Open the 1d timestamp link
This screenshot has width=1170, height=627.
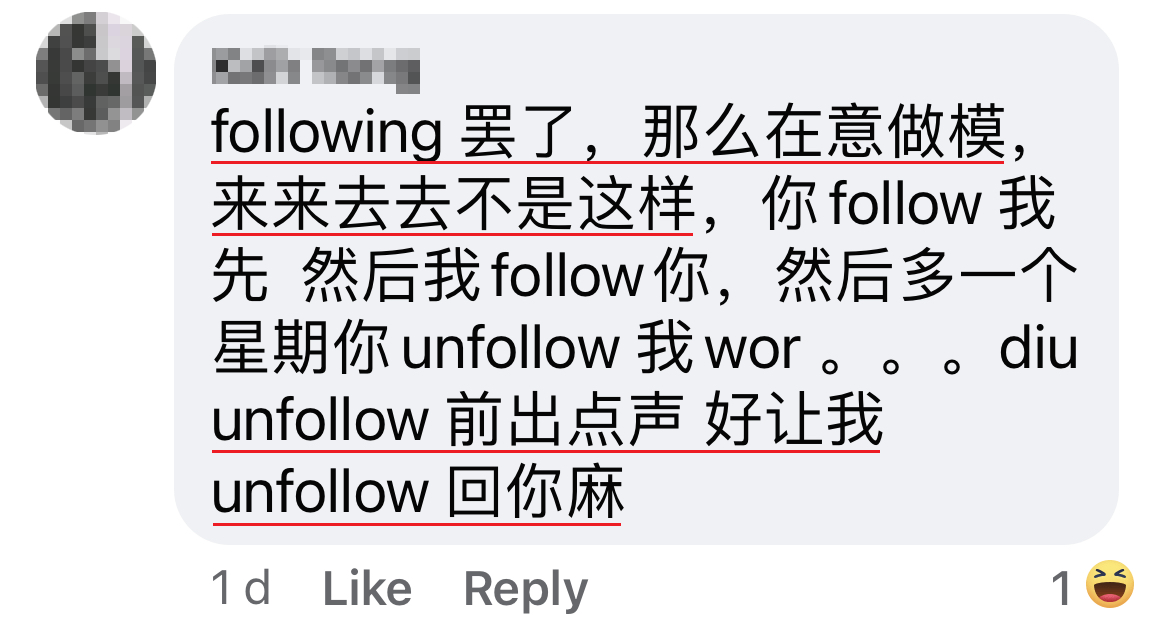pos(241,587)
